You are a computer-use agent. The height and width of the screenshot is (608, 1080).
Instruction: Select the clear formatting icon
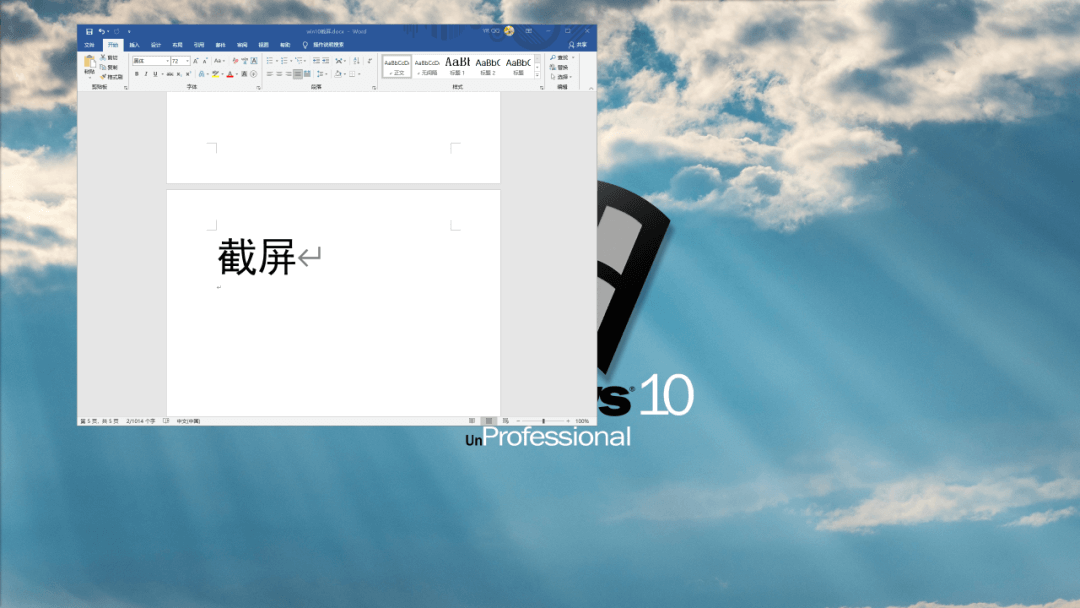tap(235, 60)
